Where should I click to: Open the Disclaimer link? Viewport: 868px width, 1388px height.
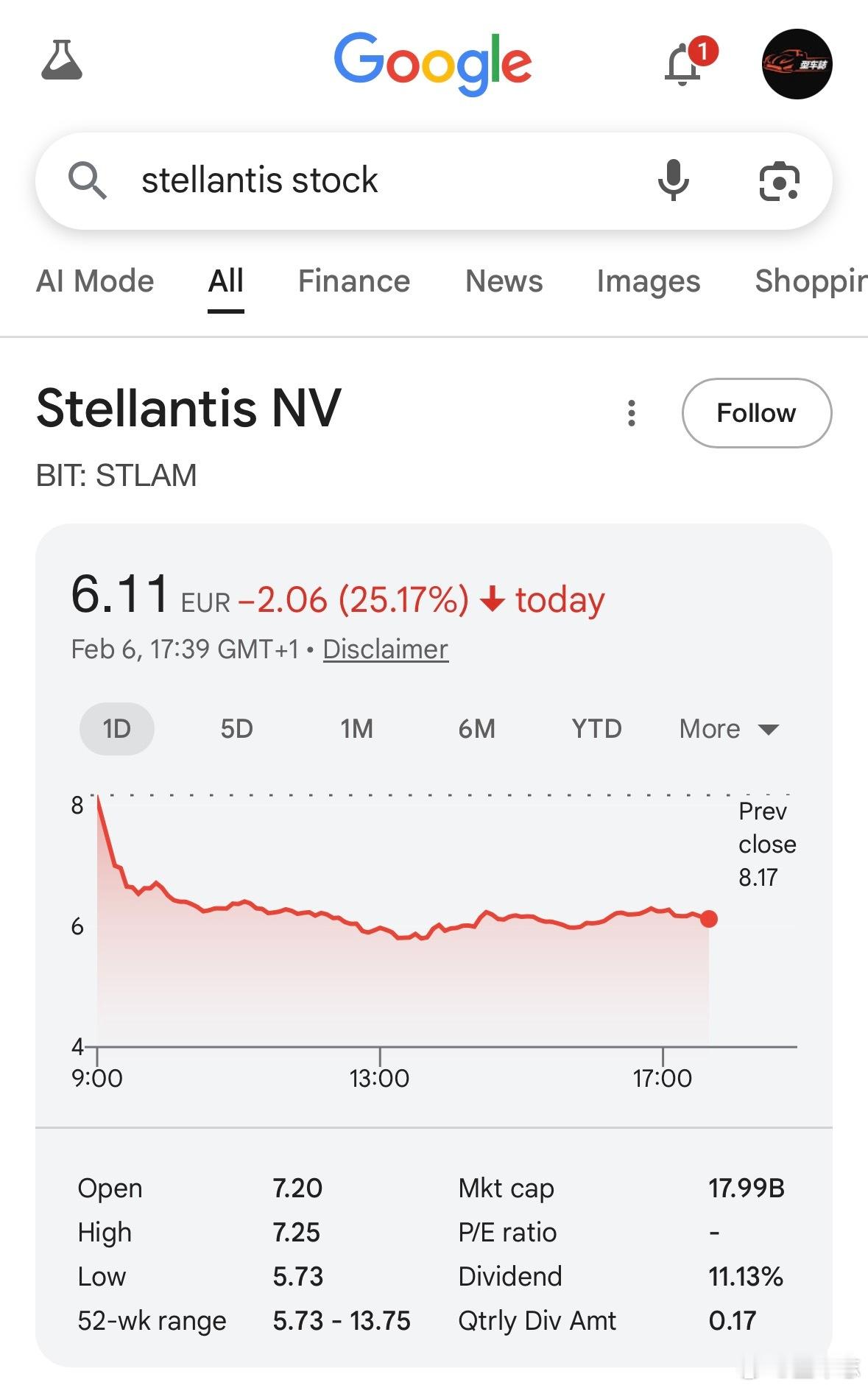point(385,649)
